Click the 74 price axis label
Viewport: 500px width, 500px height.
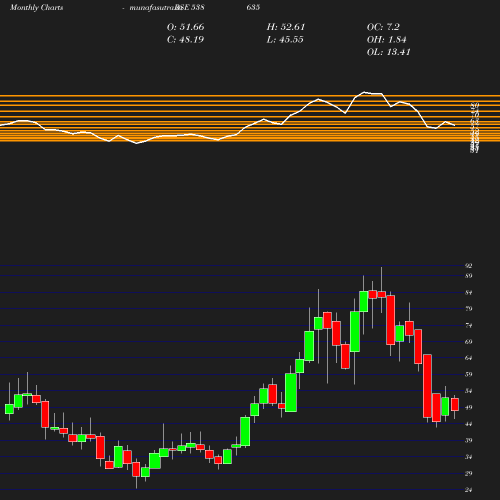469,325
